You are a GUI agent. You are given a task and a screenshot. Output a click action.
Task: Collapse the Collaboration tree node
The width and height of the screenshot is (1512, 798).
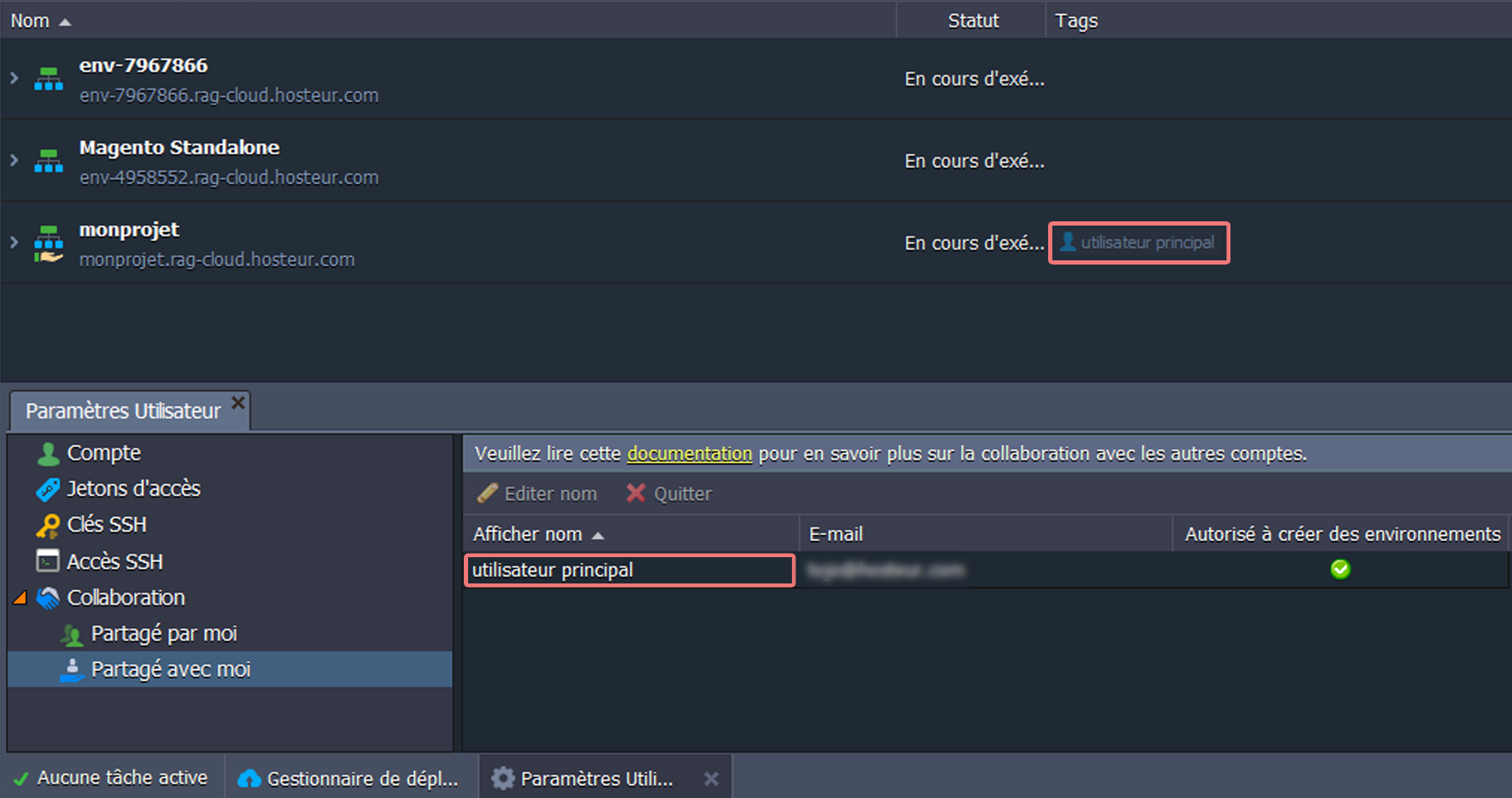pyautogui.click(x=20, y=598)
